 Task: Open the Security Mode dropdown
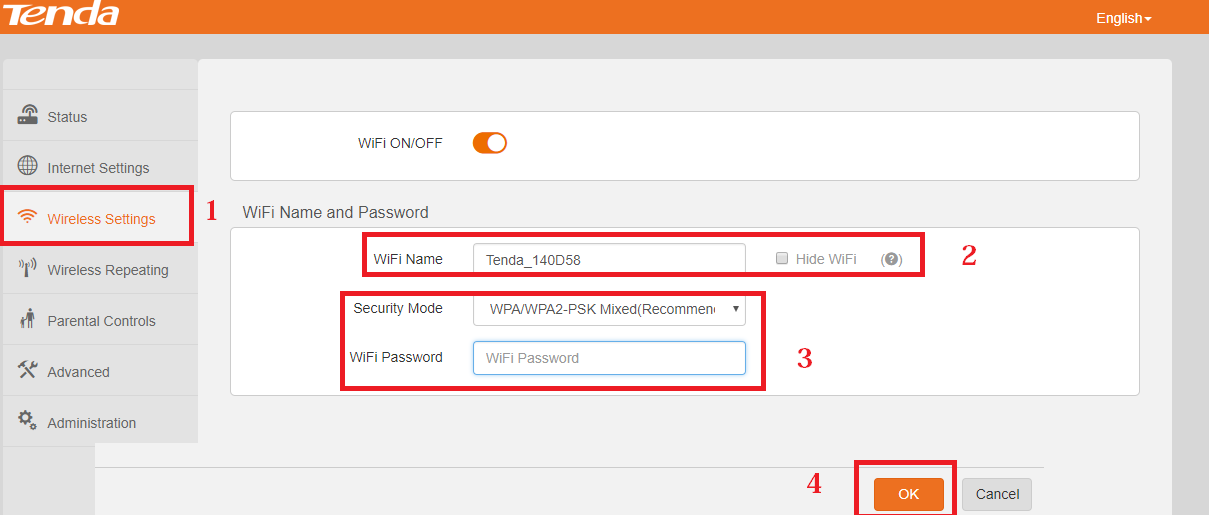(609, 309)
